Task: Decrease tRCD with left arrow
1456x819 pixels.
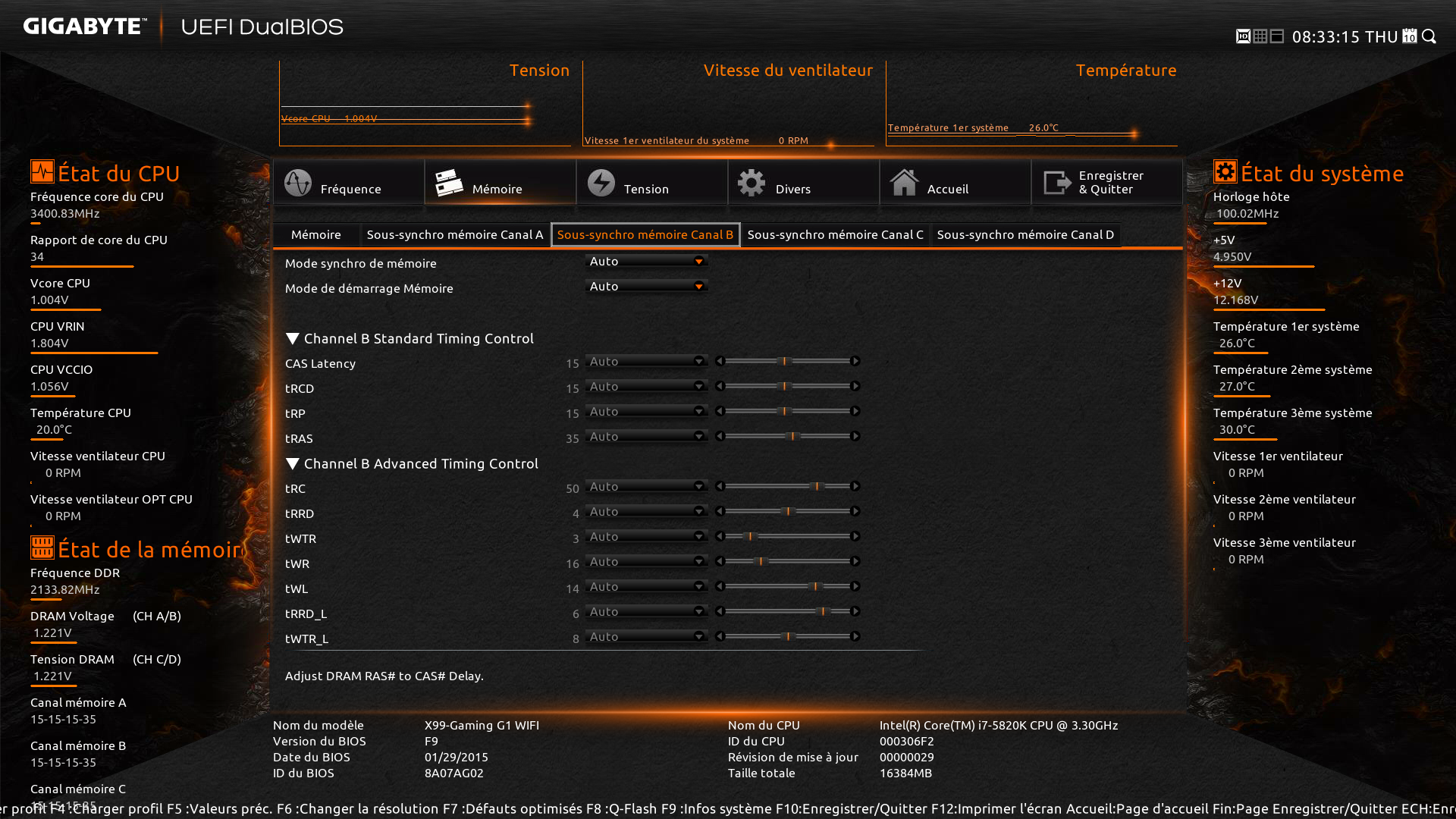Action: [720, 386]
